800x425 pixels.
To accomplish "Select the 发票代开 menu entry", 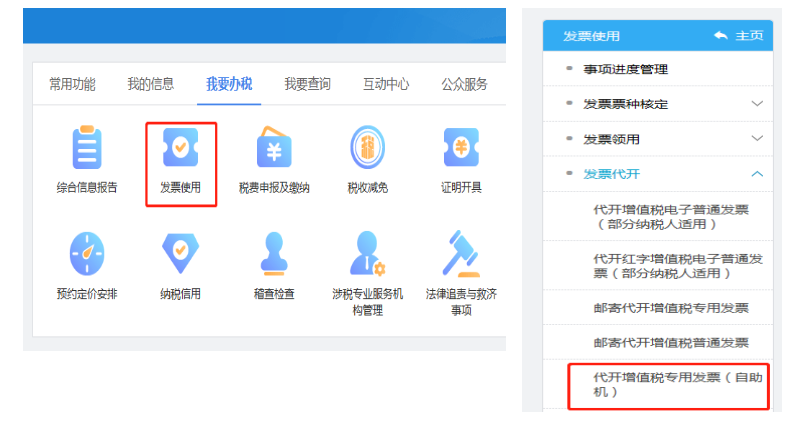I will (611, 174).
